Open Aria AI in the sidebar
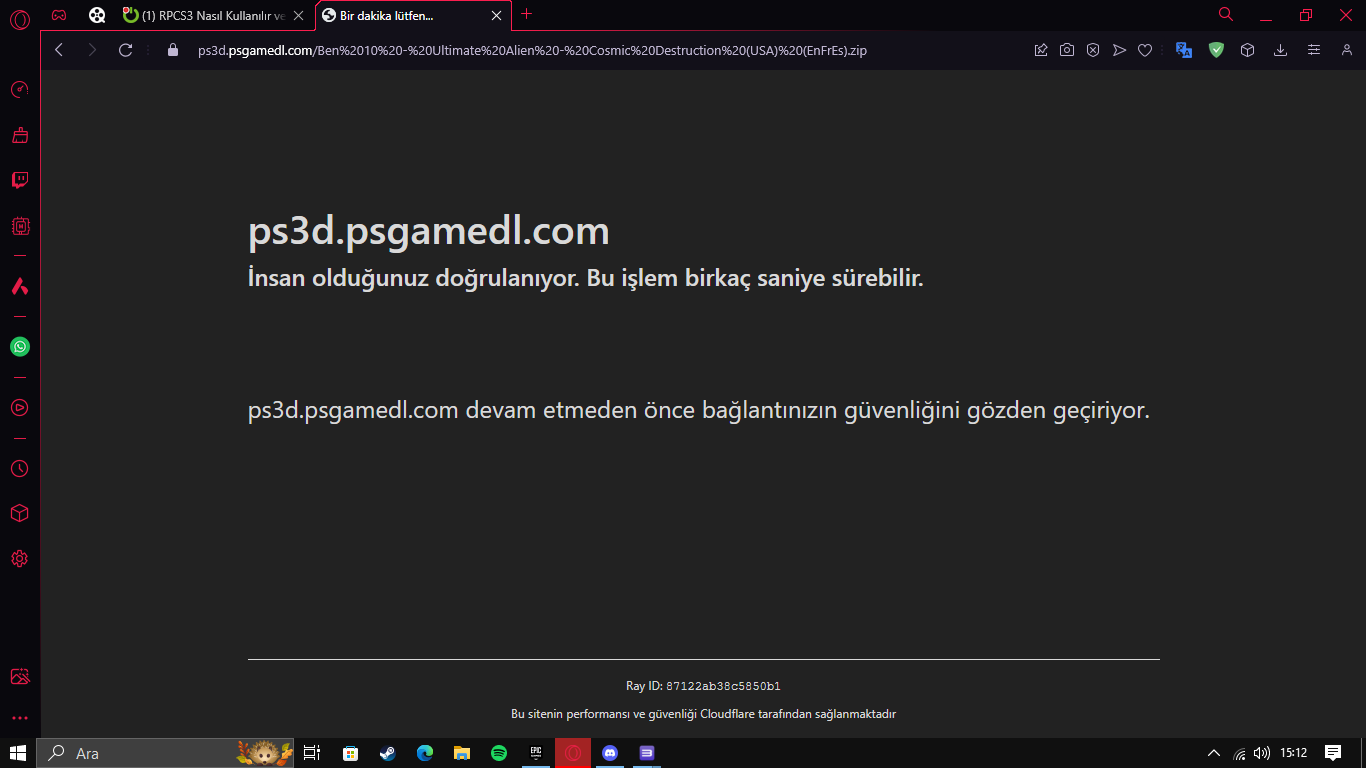 [x=19, y=286]
